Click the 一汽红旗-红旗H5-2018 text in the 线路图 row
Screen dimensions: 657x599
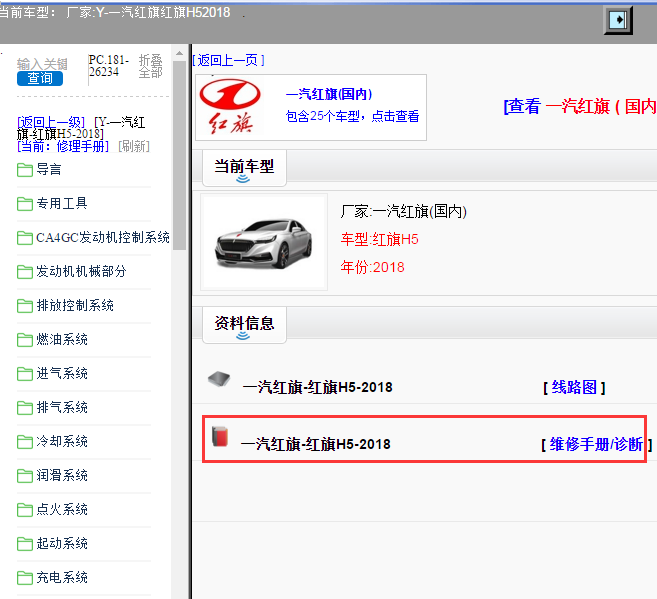point(318,387)
